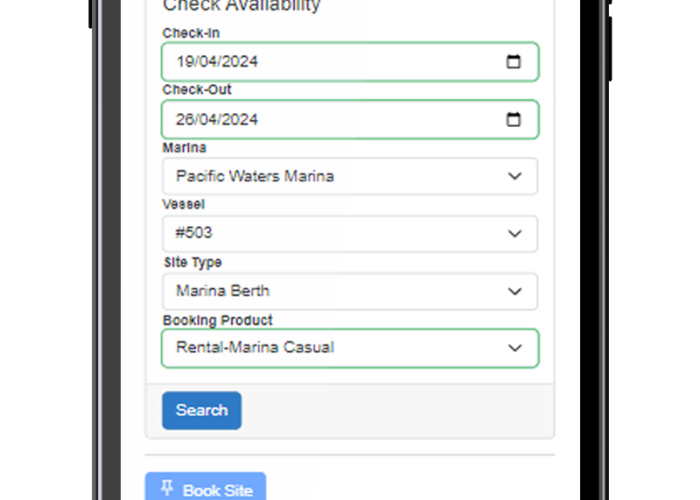Expand the Marina dropdown showing Pacific Waters Marina
Screen dimensions: 700x500
(350, 176)
